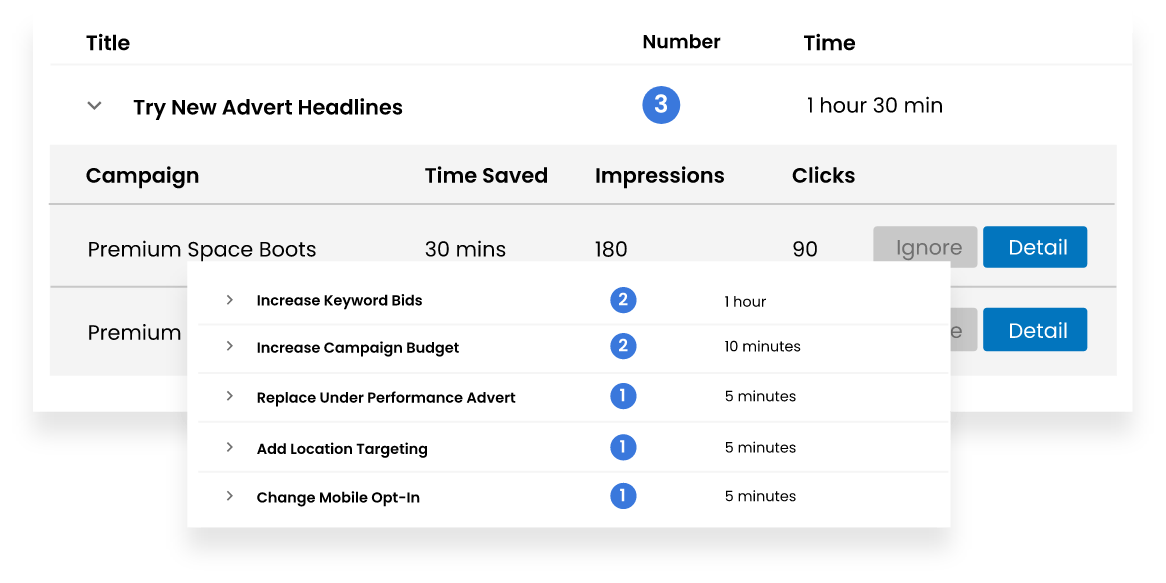This screenshot has height=583, width=1166.
Task: Select the count badge for Add Location Targeting
Action: tap(622, 447)
